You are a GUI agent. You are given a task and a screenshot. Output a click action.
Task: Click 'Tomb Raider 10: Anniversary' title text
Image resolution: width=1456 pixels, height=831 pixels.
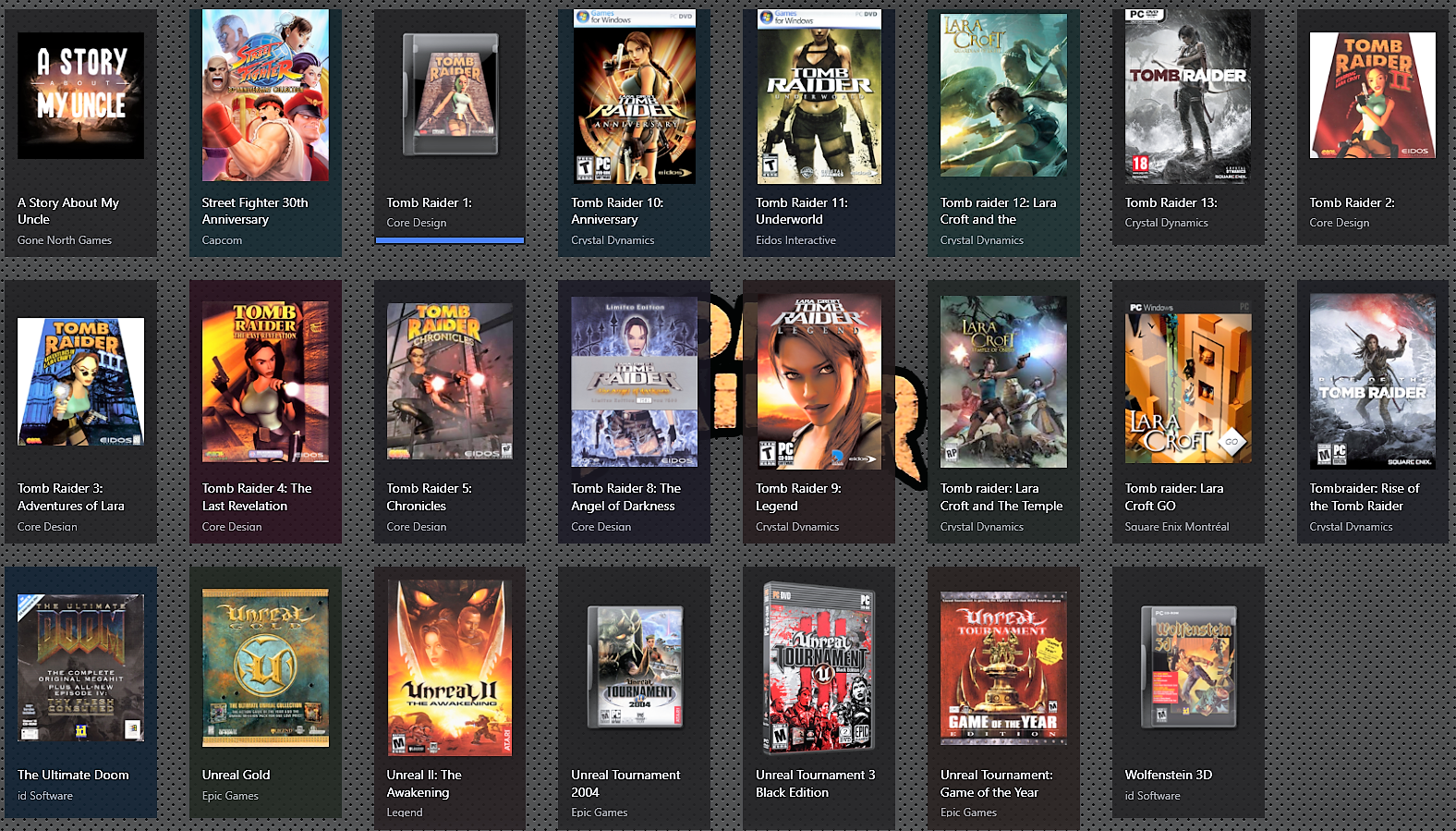tap(617, 211)
